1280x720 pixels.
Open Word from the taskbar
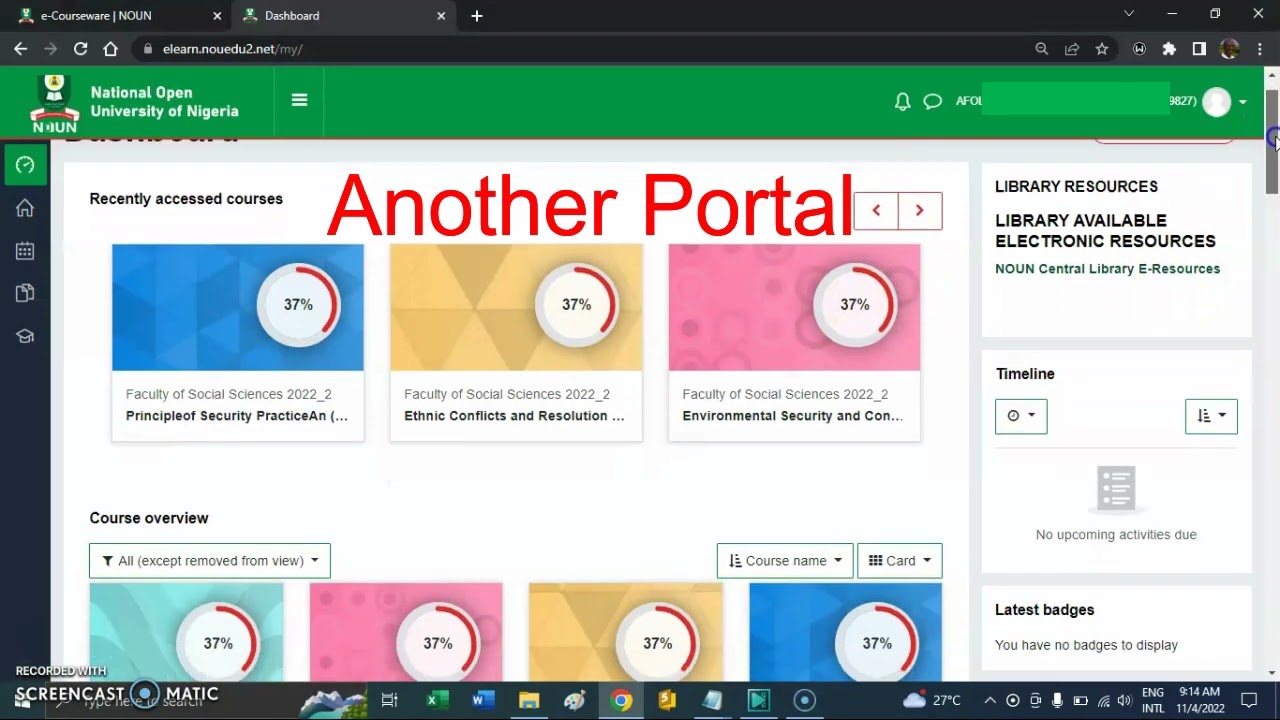click(483, 700)
